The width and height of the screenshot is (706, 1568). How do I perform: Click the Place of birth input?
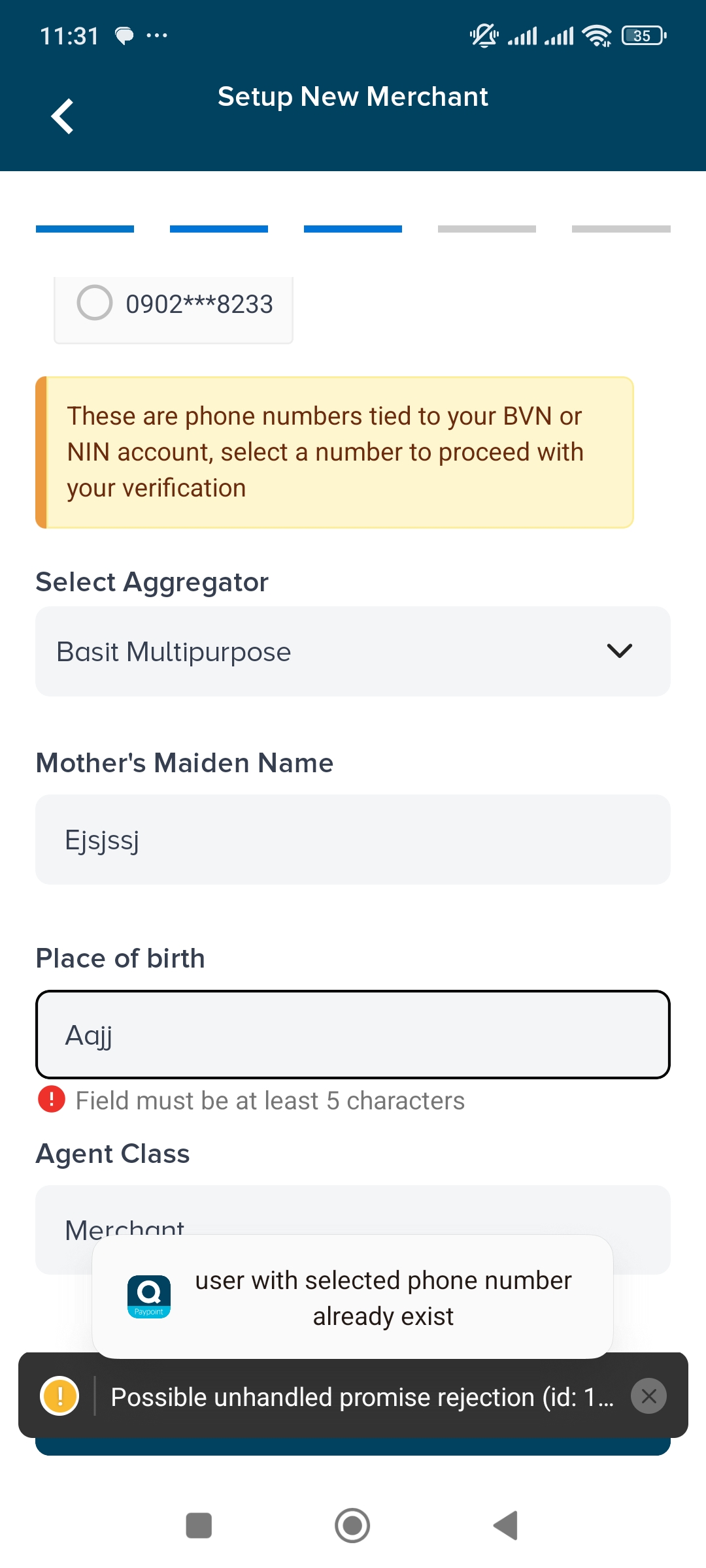coord(353,1035)
